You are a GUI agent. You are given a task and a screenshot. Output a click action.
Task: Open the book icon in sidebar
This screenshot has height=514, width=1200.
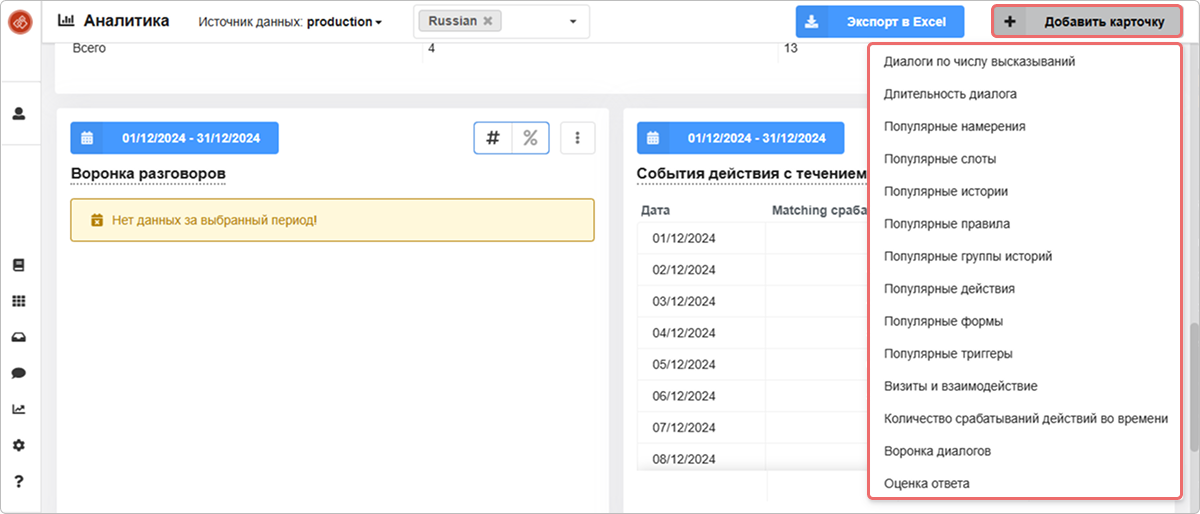(18, 265)
